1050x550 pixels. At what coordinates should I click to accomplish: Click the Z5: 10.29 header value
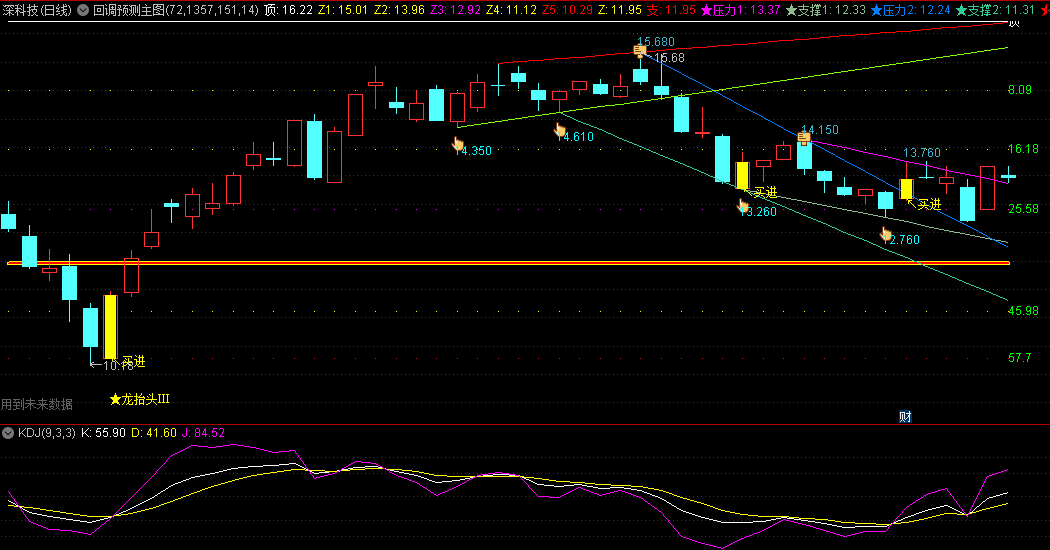coord(568,10)
